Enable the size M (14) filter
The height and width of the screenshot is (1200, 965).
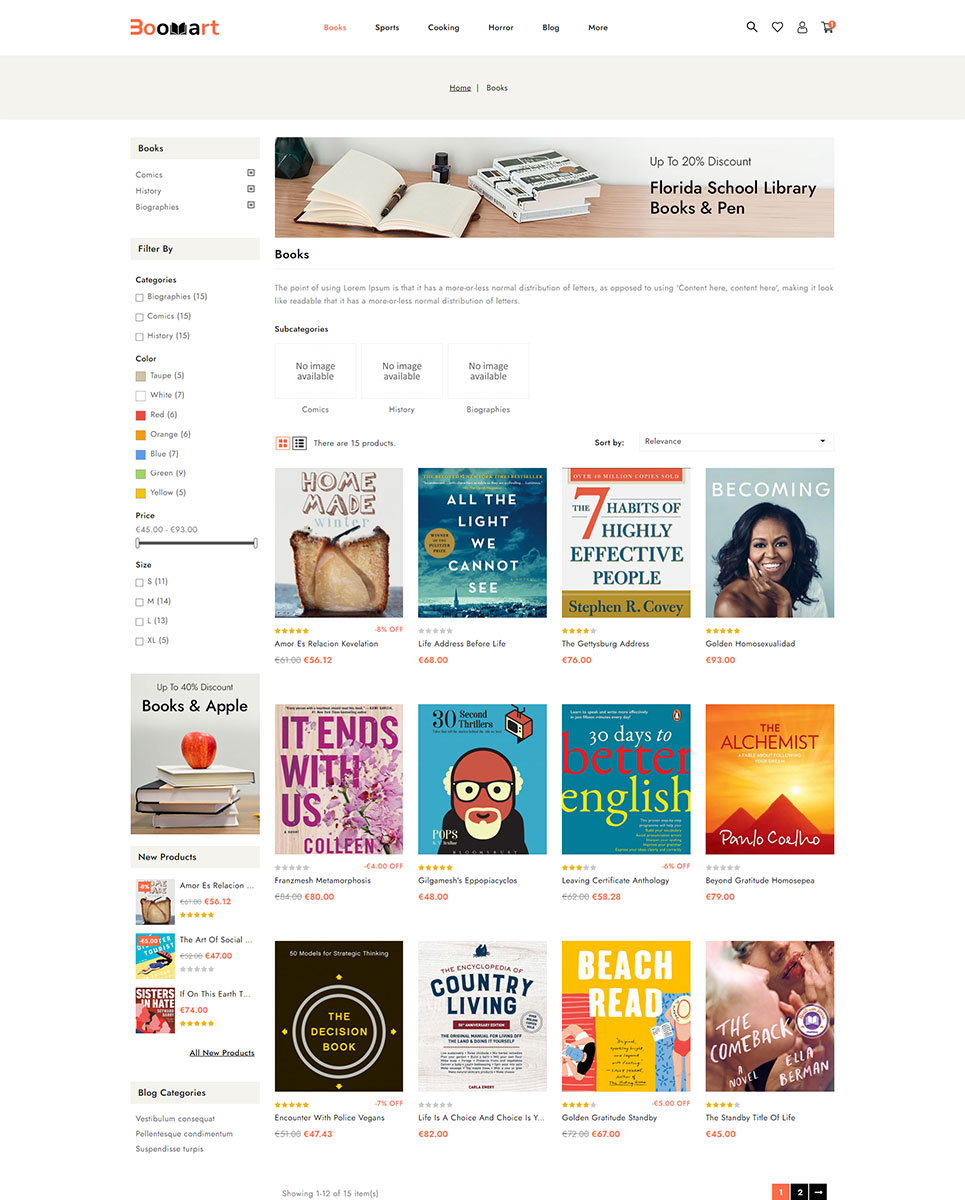[x=139, y=602]
